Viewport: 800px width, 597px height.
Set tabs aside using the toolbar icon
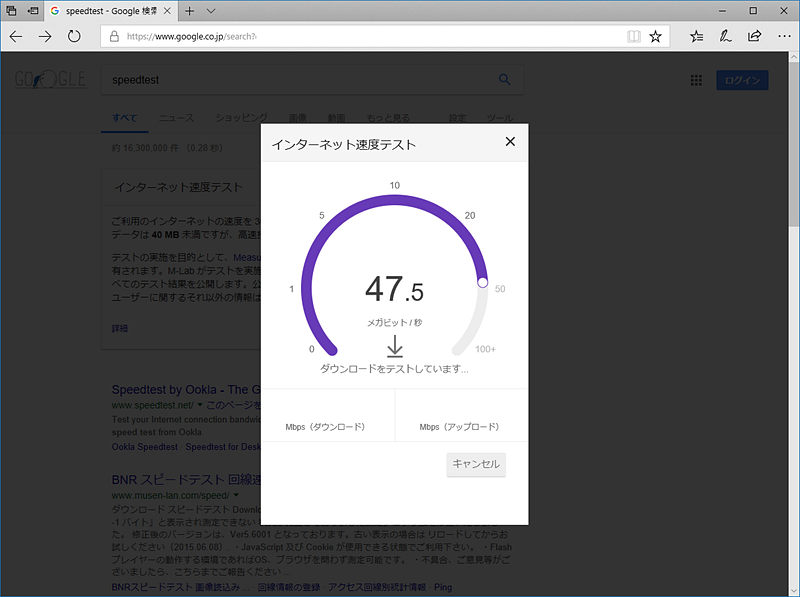pos(12,9)
